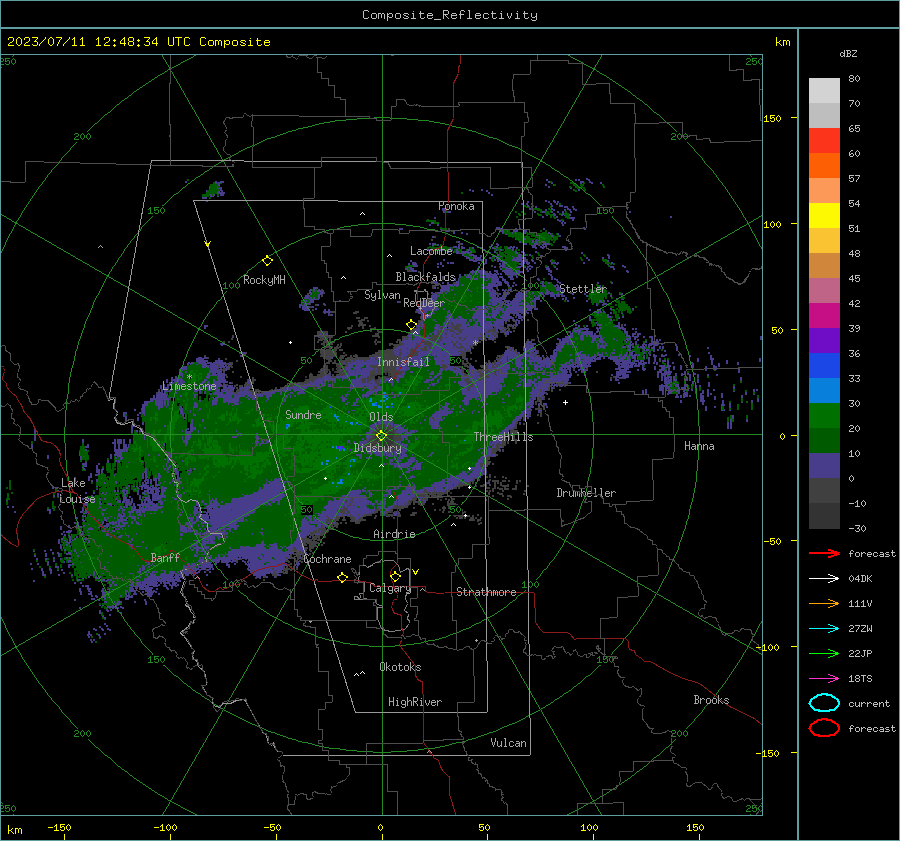900x841 pixels.
Task: Click the yellow diamond marker above Calgary
Action: (x=395, y=576)
